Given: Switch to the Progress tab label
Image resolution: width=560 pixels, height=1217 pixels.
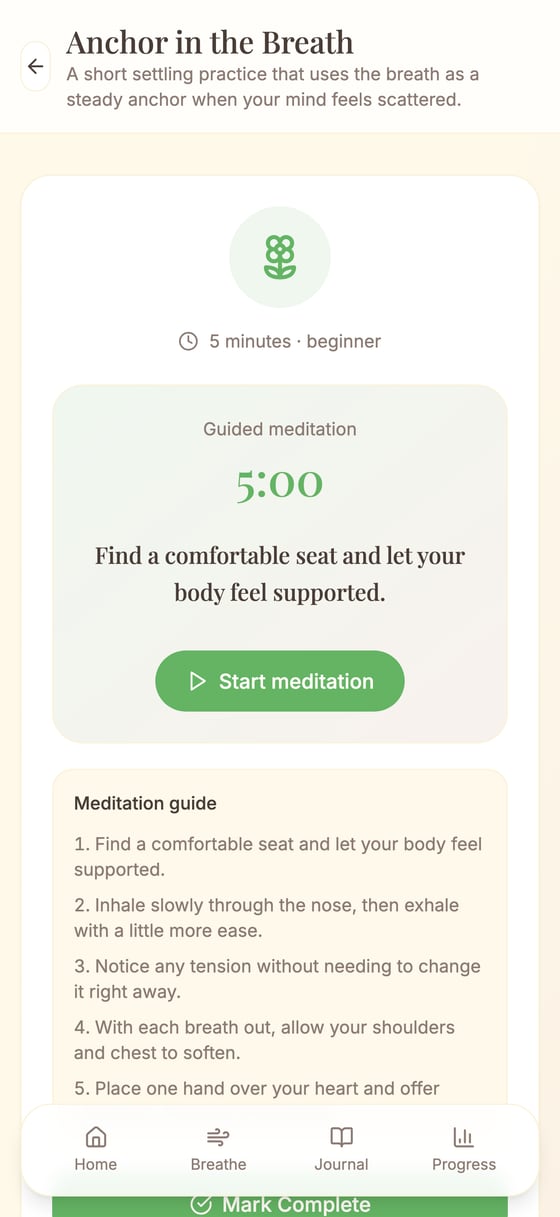Looking at the screenshot, I should 464,1164.
